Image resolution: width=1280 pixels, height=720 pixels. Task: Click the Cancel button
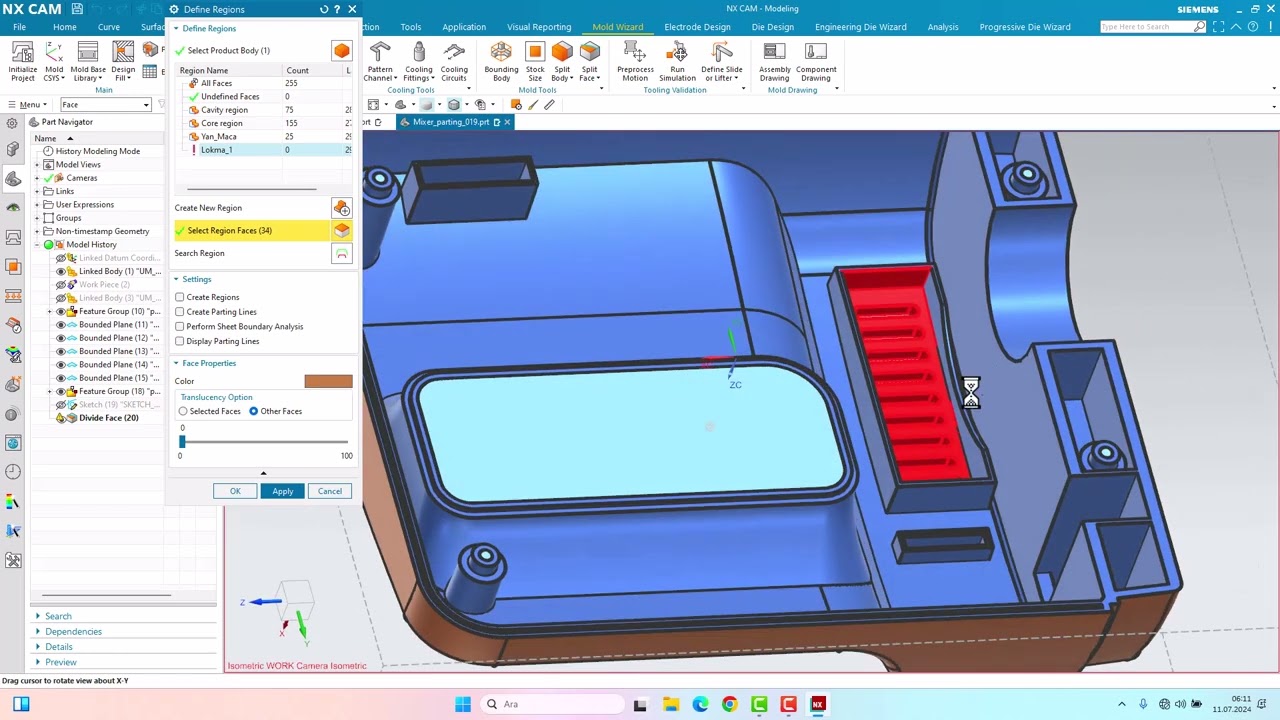click(x=330, y=491)
